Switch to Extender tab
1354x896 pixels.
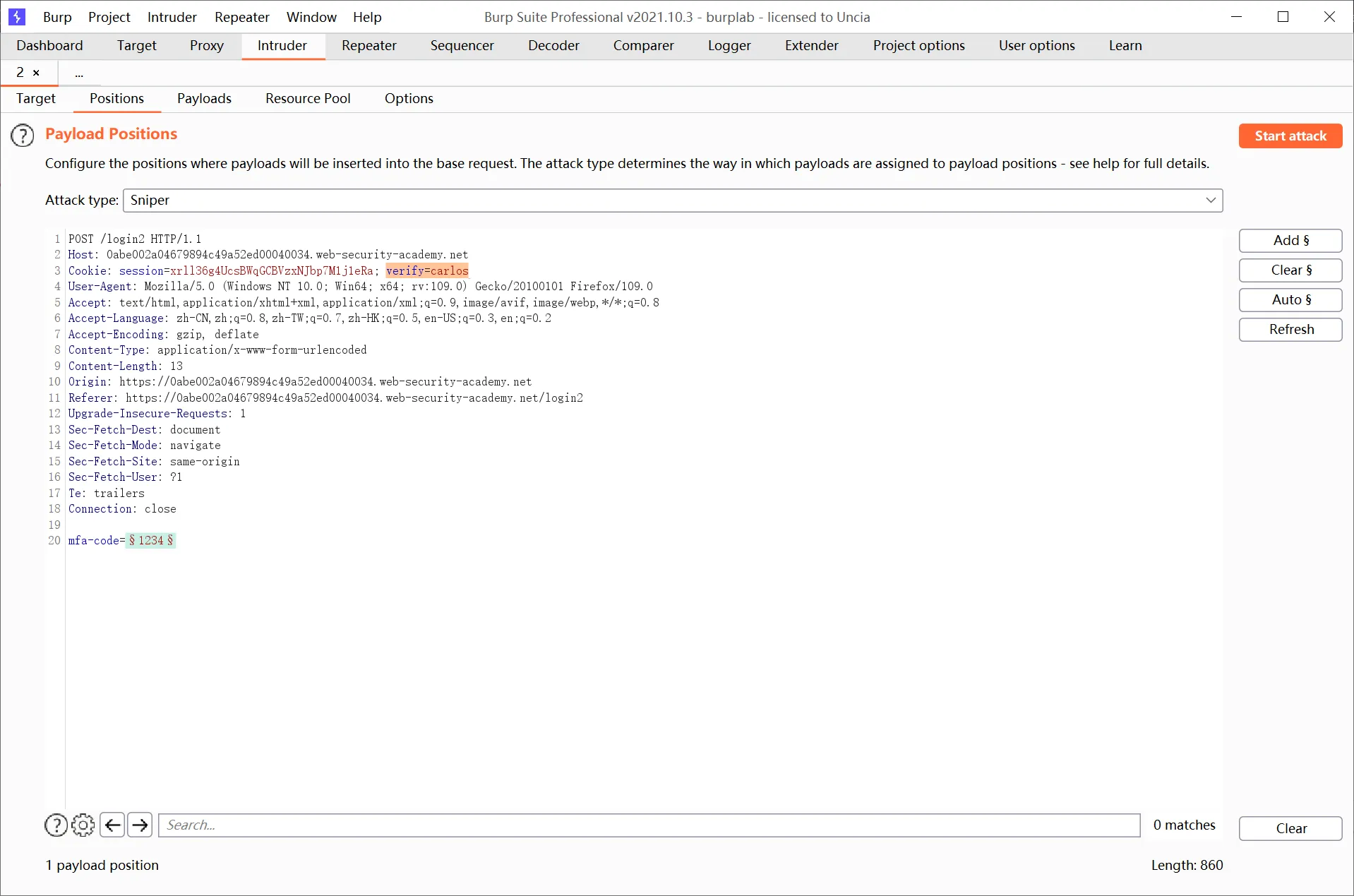(812, 45)
